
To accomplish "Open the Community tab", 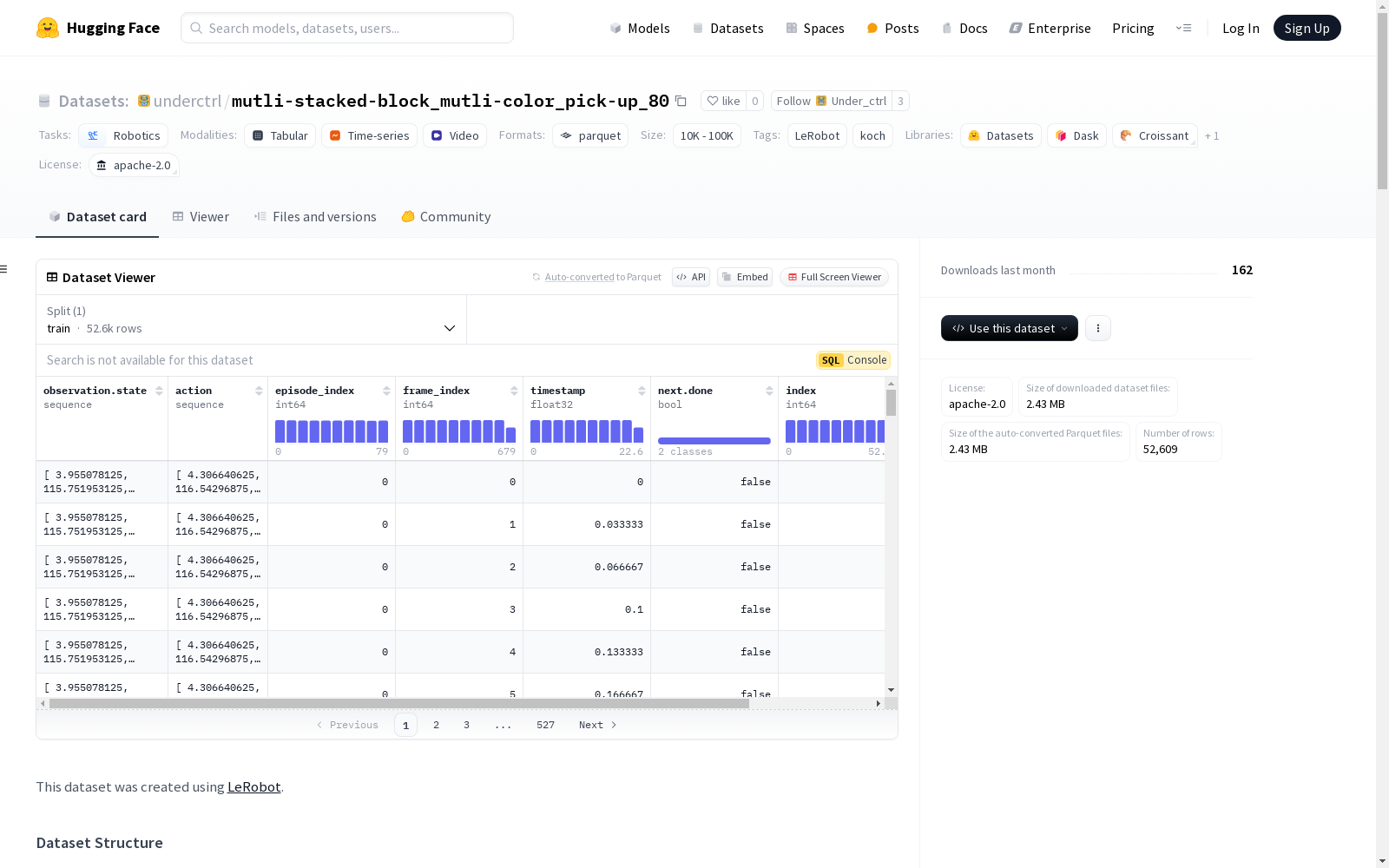I will click(446, 217).
